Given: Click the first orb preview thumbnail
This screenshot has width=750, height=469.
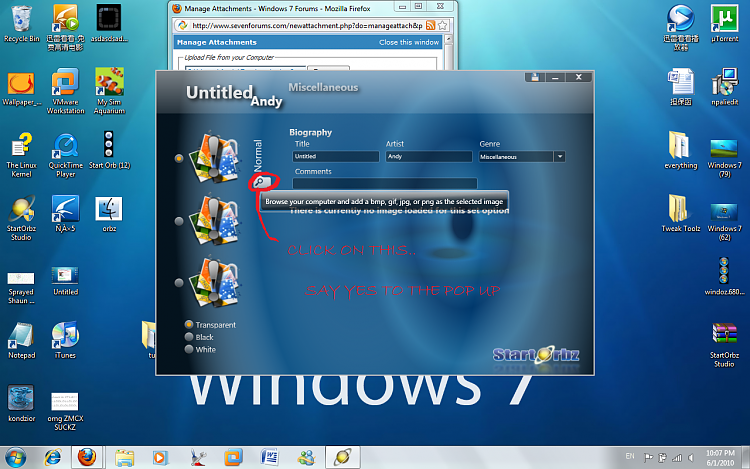Looking at the screenshot, I should click(214, 158).
